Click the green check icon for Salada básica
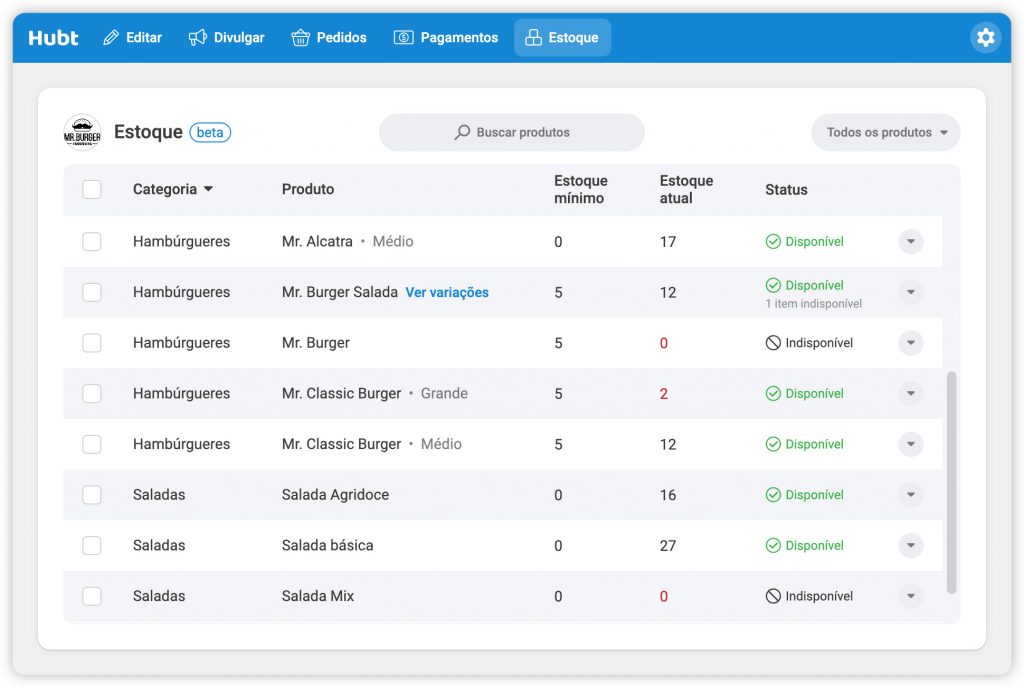Image resolution: width=1024 pixels, height=686 pixels. coord(773,546)
